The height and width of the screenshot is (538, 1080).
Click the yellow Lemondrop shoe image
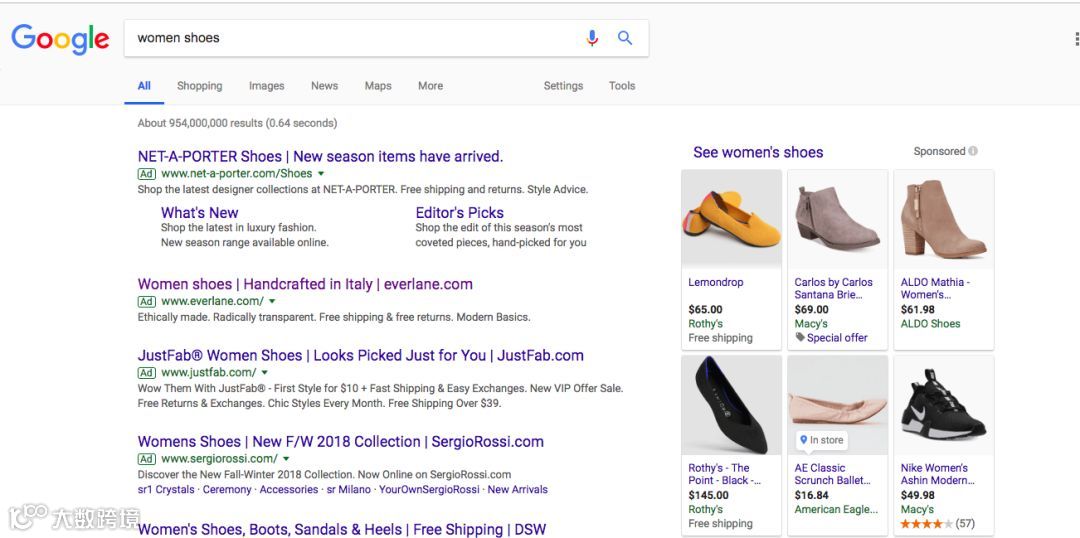[731, 220]
